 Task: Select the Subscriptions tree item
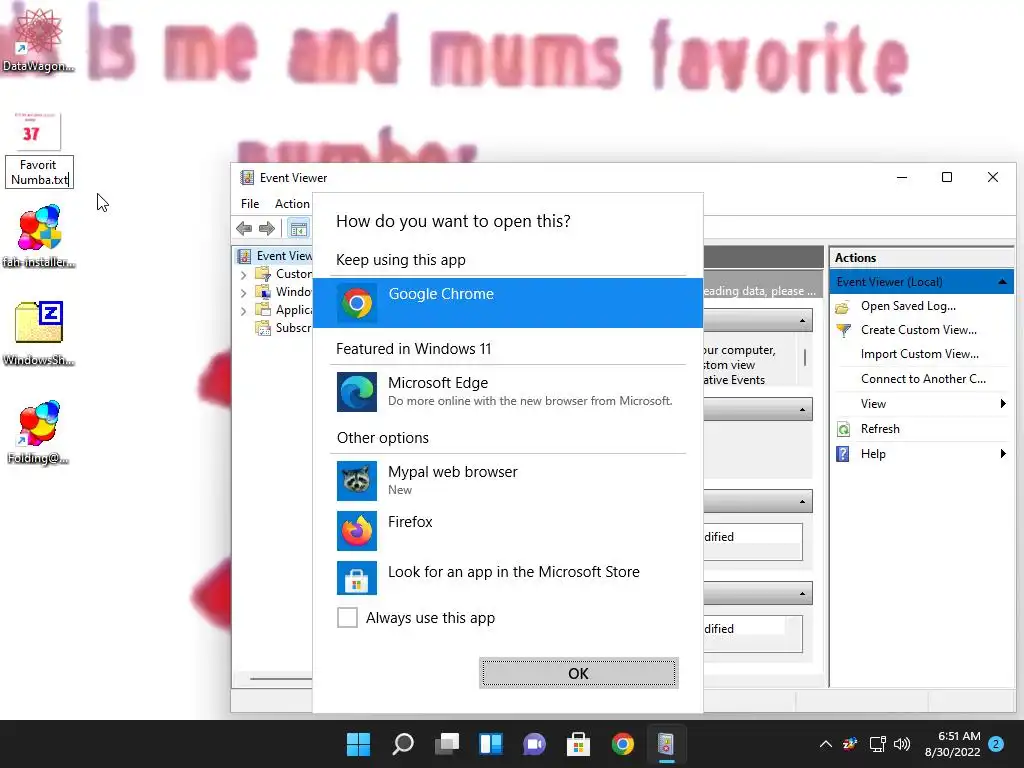283,328
